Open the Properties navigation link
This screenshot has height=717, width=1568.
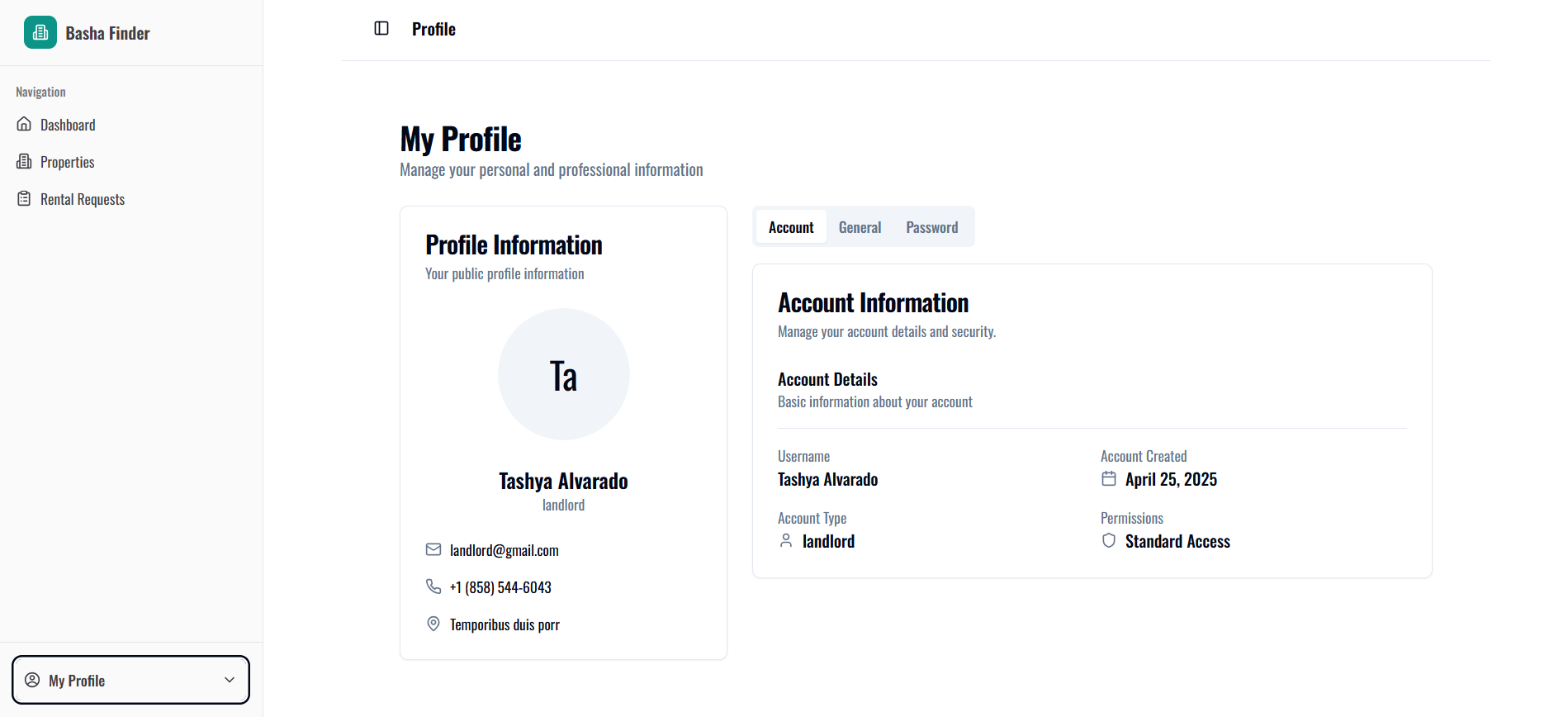(68, 162)
